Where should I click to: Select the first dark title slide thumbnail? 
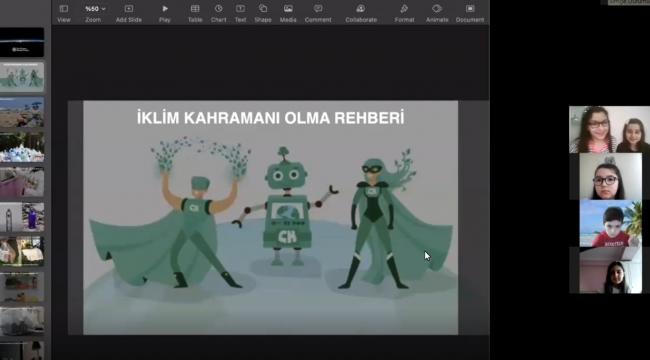(22, 42)
